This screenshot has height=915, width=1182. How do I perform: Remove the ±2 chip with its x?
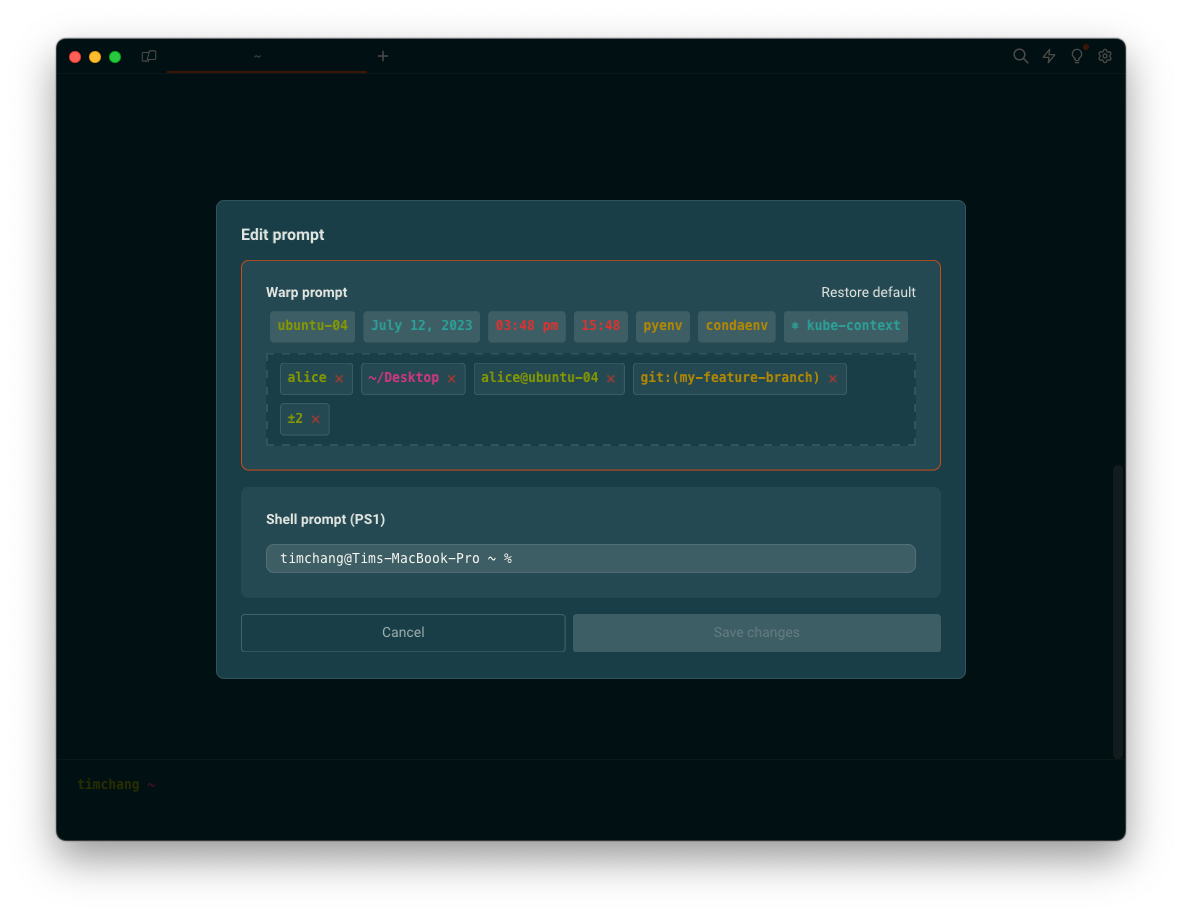pyautogui.click(x=316, y=419)
